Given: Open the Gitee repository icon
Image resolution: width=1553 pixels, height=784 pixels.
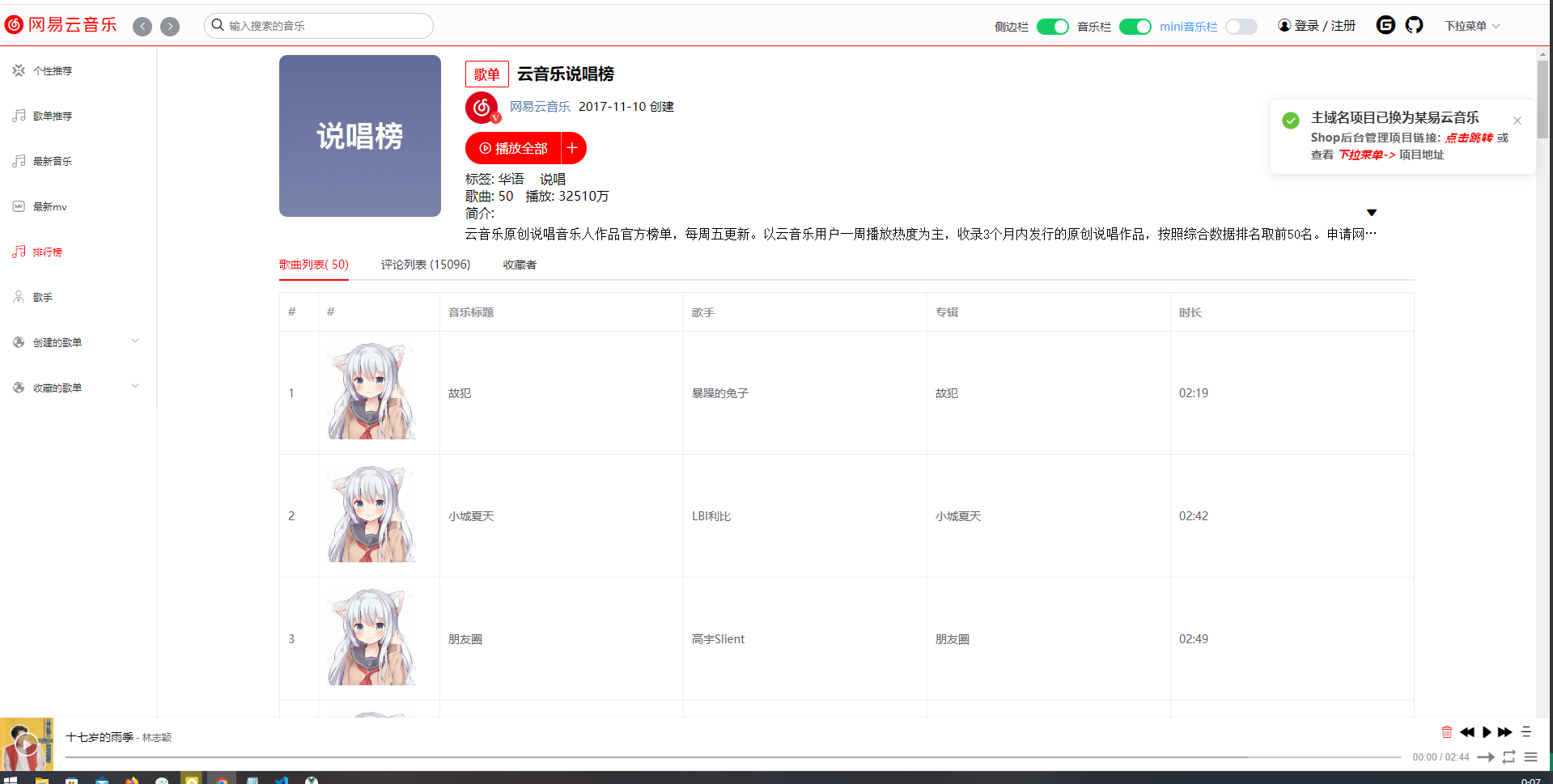Looking at the screenshot, I should tap(1385, 25).
